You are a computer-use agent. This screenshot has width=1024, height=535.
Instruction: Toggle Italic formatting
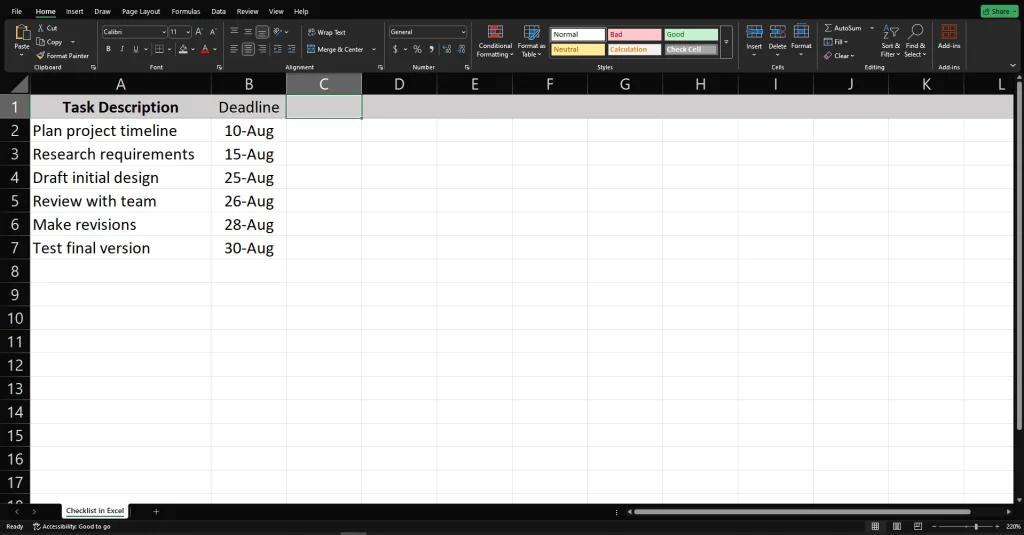point(122,49)
